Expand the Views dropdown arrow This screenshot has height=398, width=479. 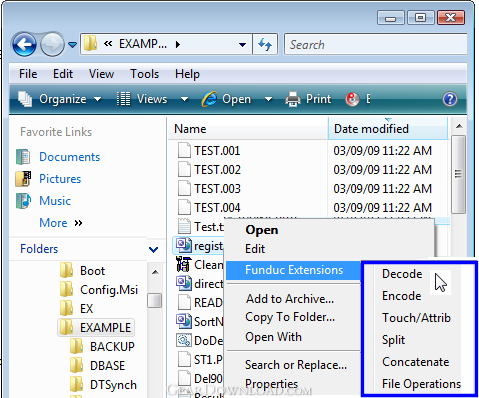pos(184,99)
